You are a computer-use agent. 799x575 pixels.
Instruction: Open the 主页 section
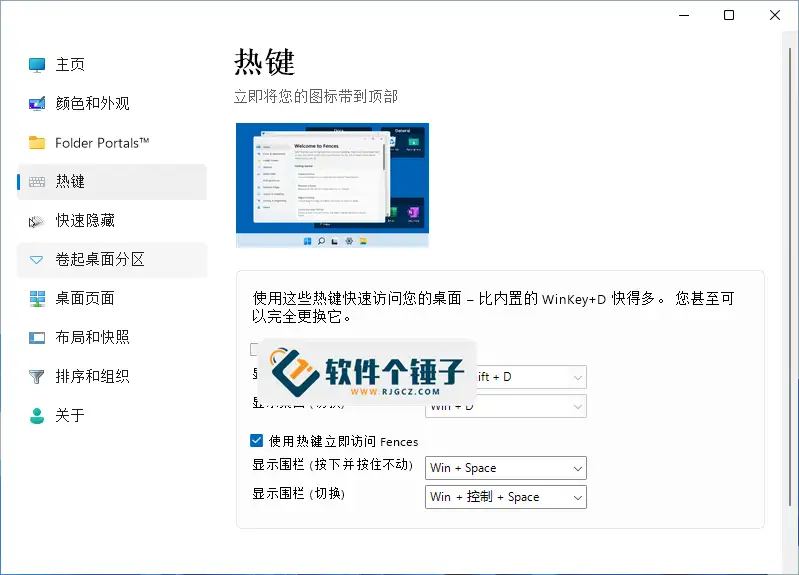coord(112,65)
